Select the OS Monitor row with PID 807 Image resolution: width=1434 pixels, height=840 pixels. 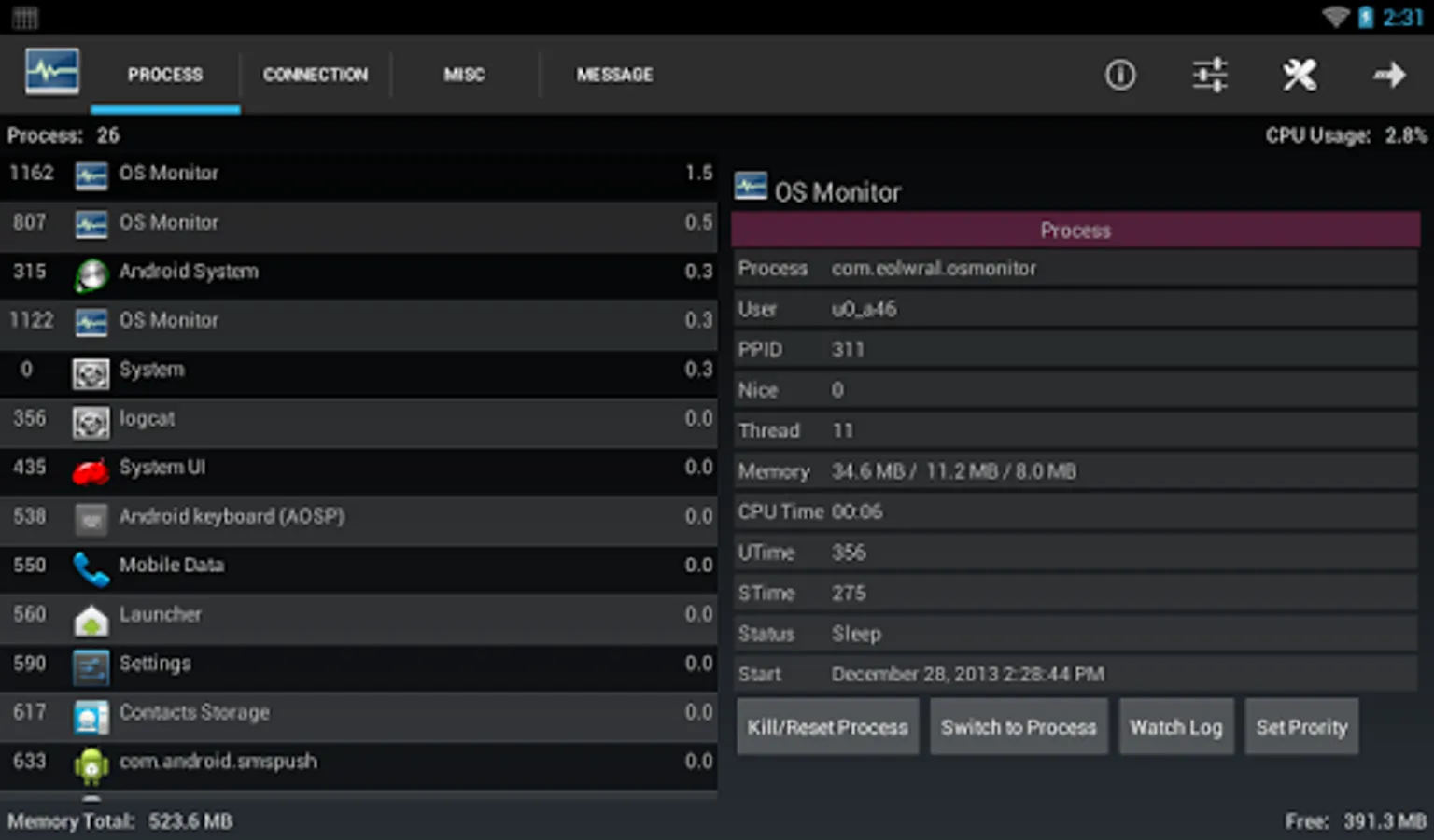coord(358,225)
